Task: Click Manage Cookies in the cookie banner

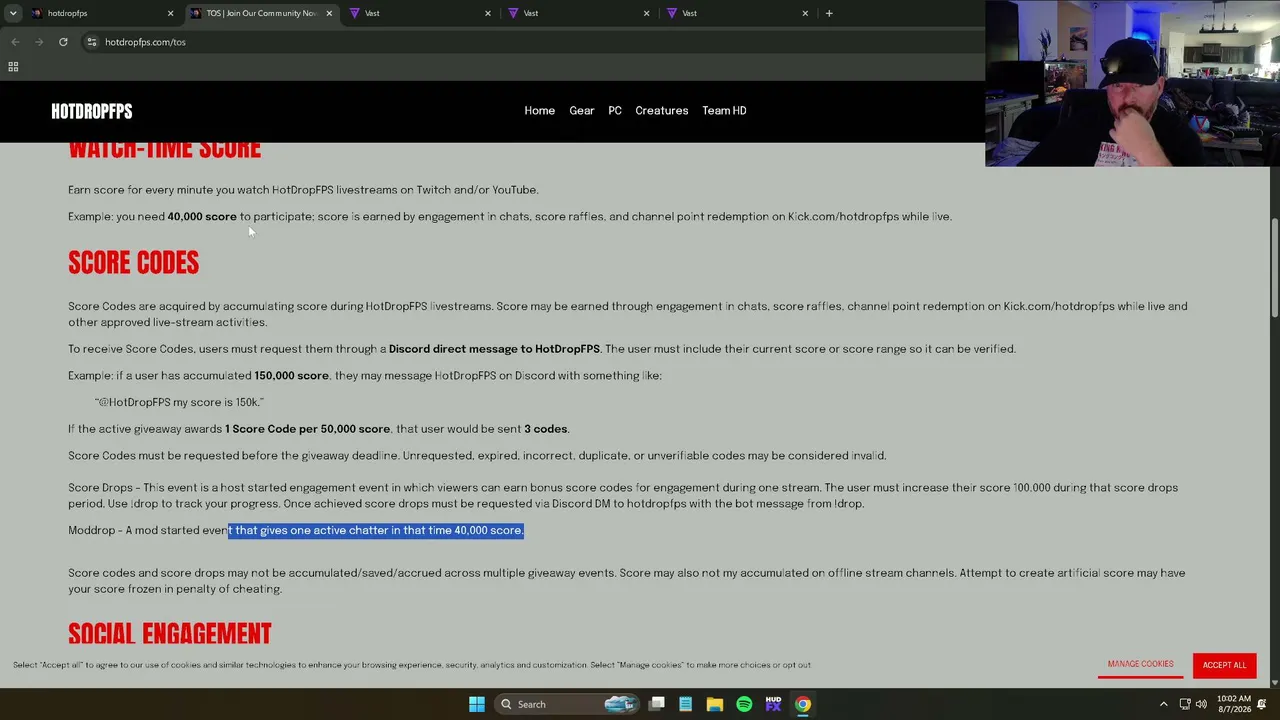Action: [1140, 665]
